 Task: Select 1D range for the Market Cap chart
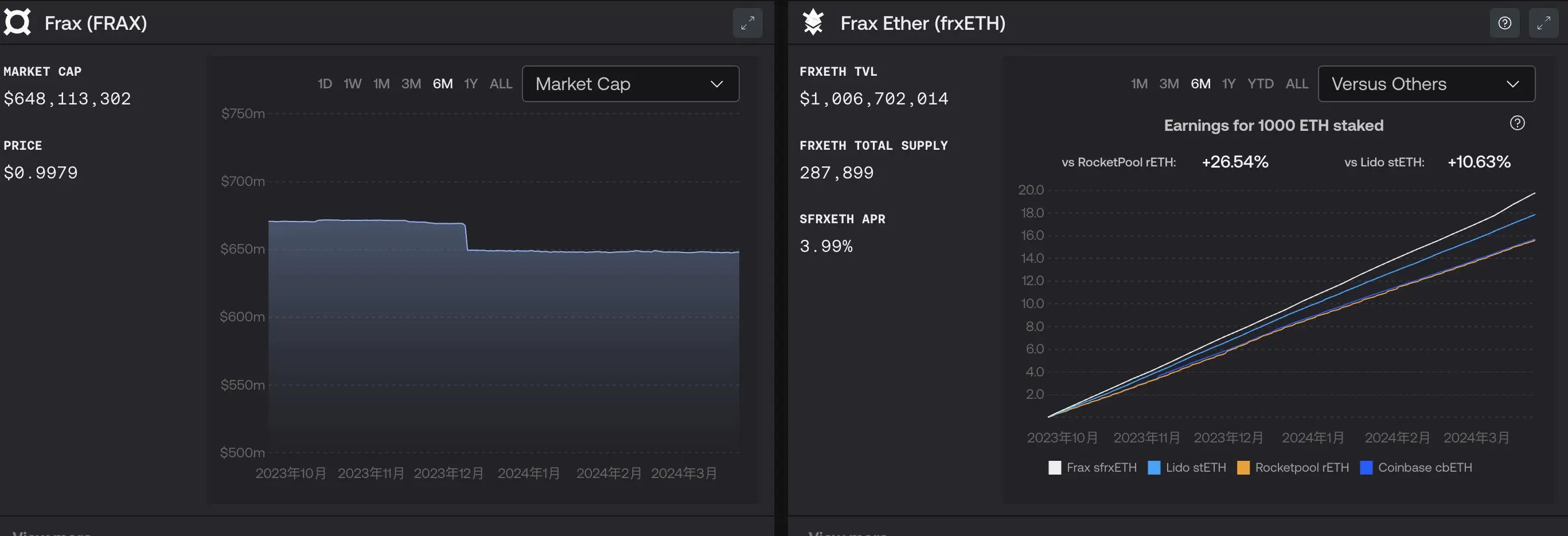(325, 83)
